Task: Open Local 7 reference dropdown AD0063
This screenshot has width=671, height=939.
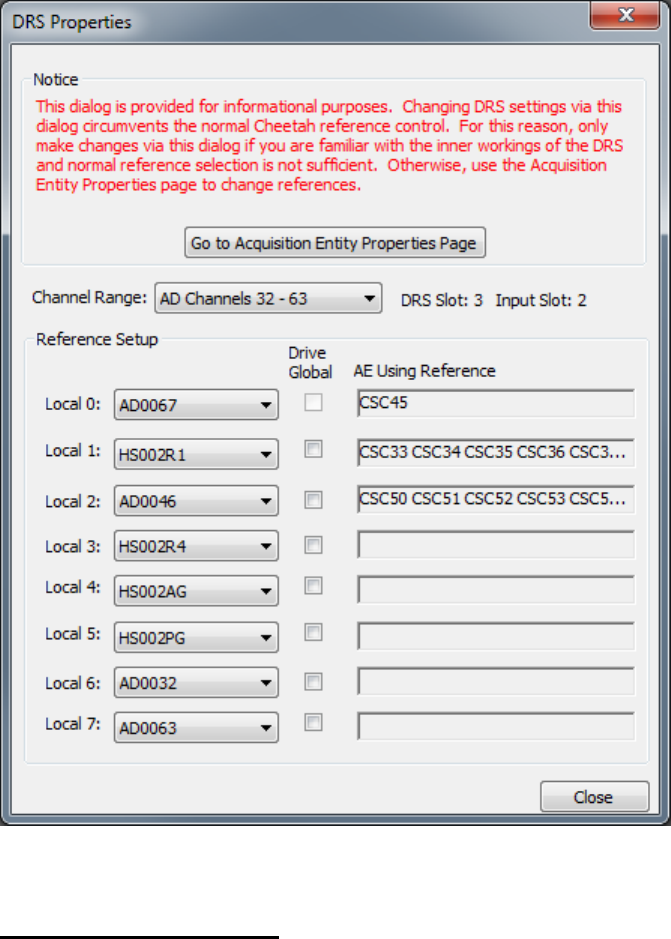Action: click(196, 728)
